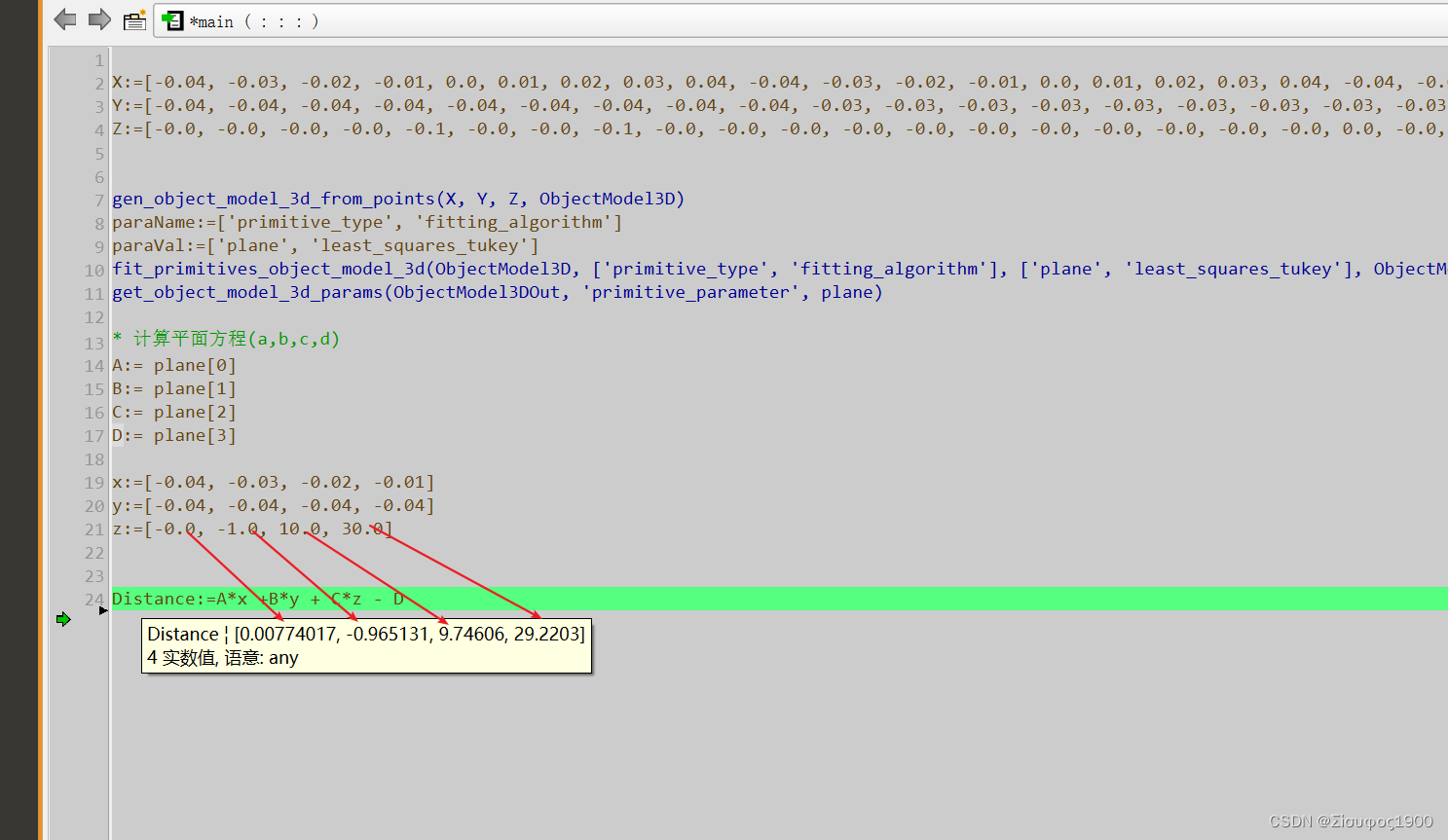
Task: Click the black insert cursor triangle at line 24
Action: [x=102, y=610]
